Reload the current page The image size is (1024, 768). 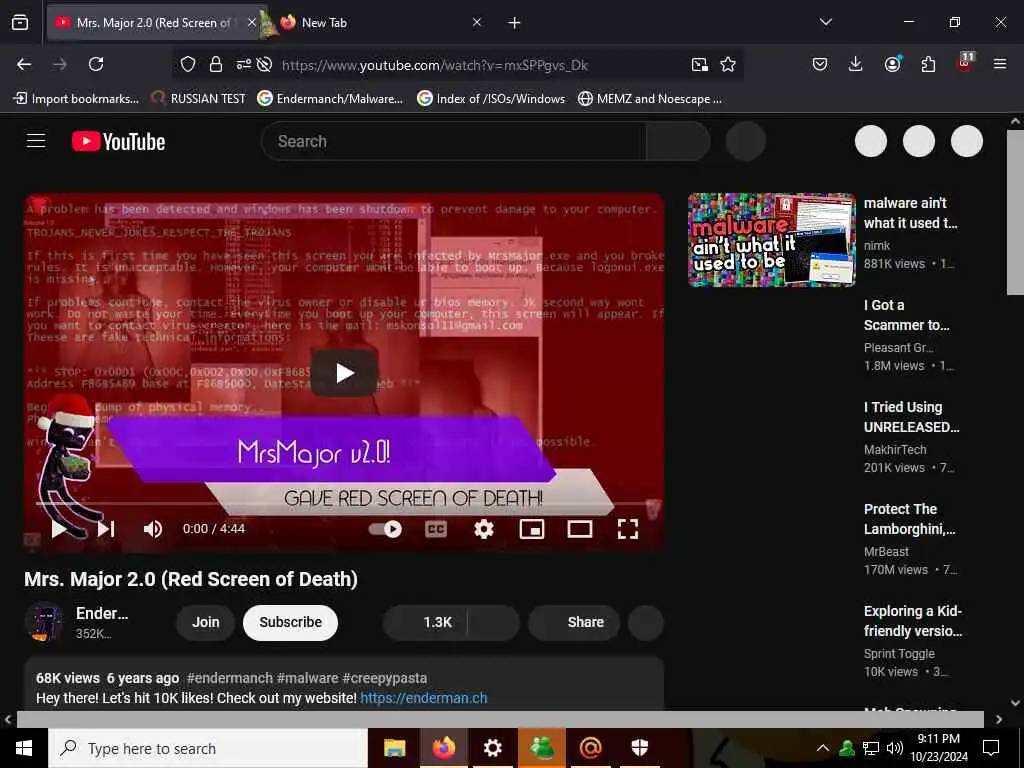(x=96, y=64)
